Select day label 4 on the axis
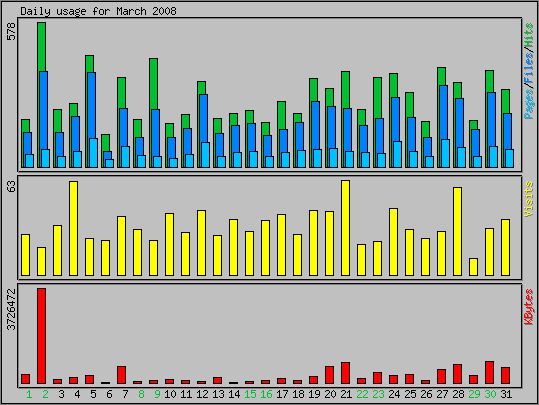 coord(77,394)
